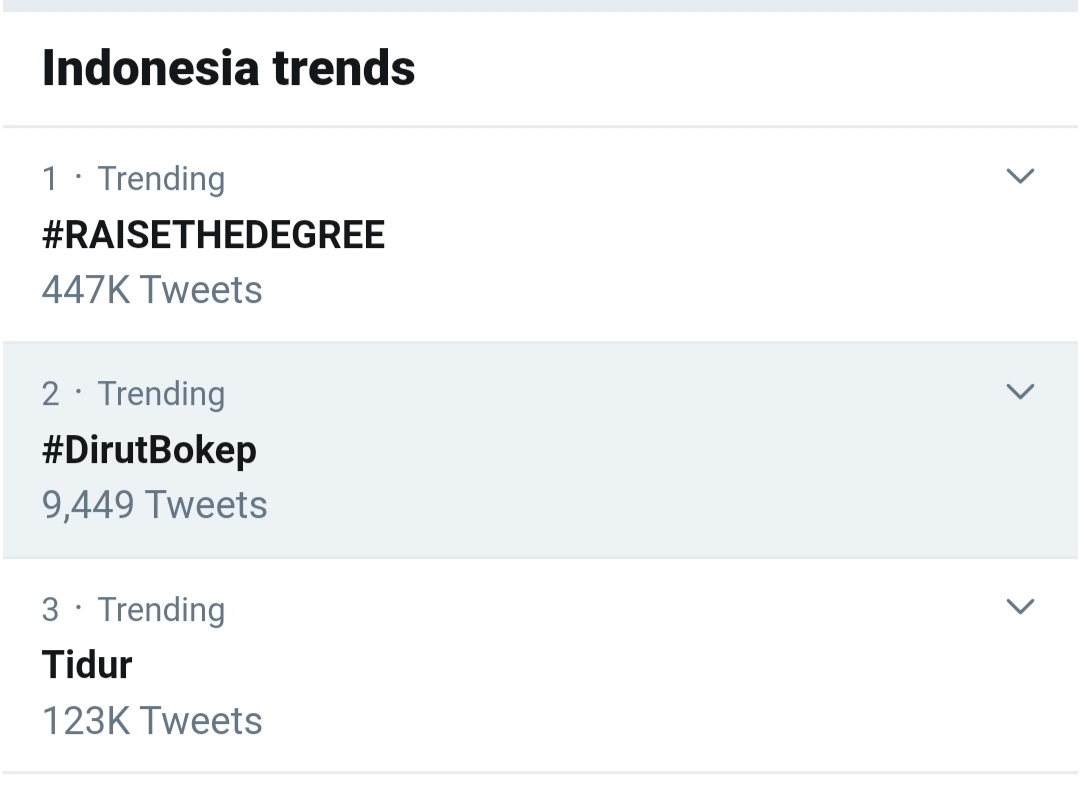
Task: Show more options for Tidur trend
Action: click(x=1019, y=607)
